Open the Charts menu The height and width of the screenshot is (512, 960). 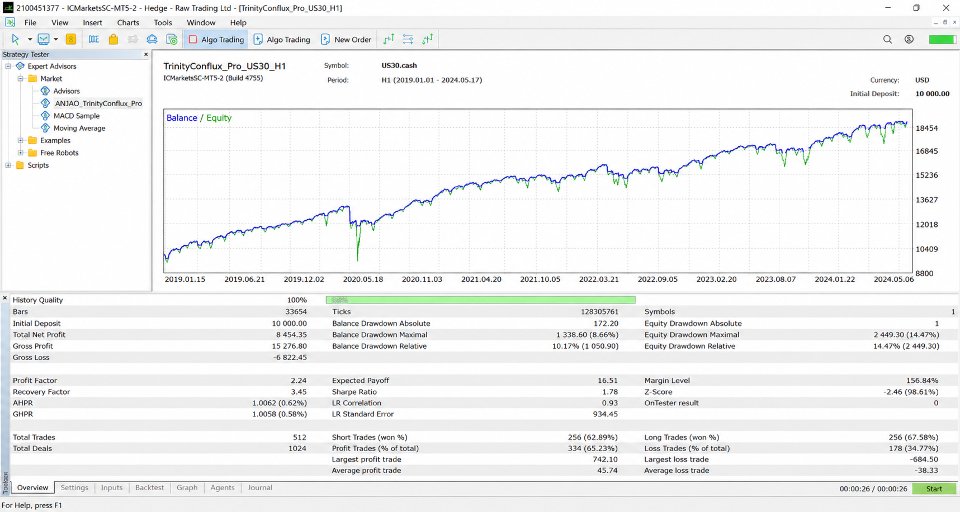coord(128,22)
